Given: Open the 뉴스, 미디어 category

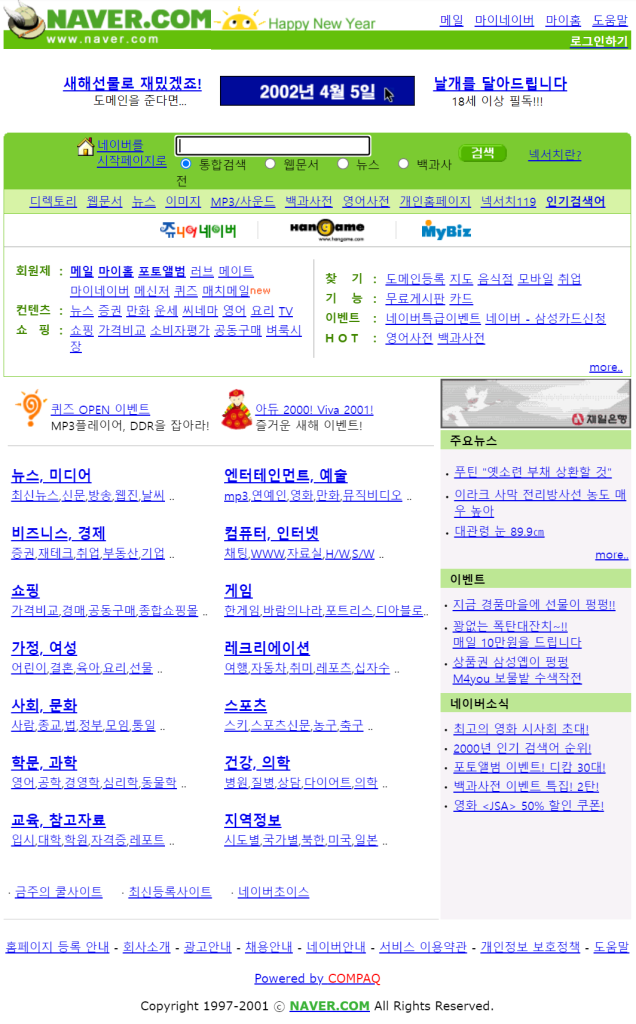Looking at the screenshot, I should tap(52, 475).
